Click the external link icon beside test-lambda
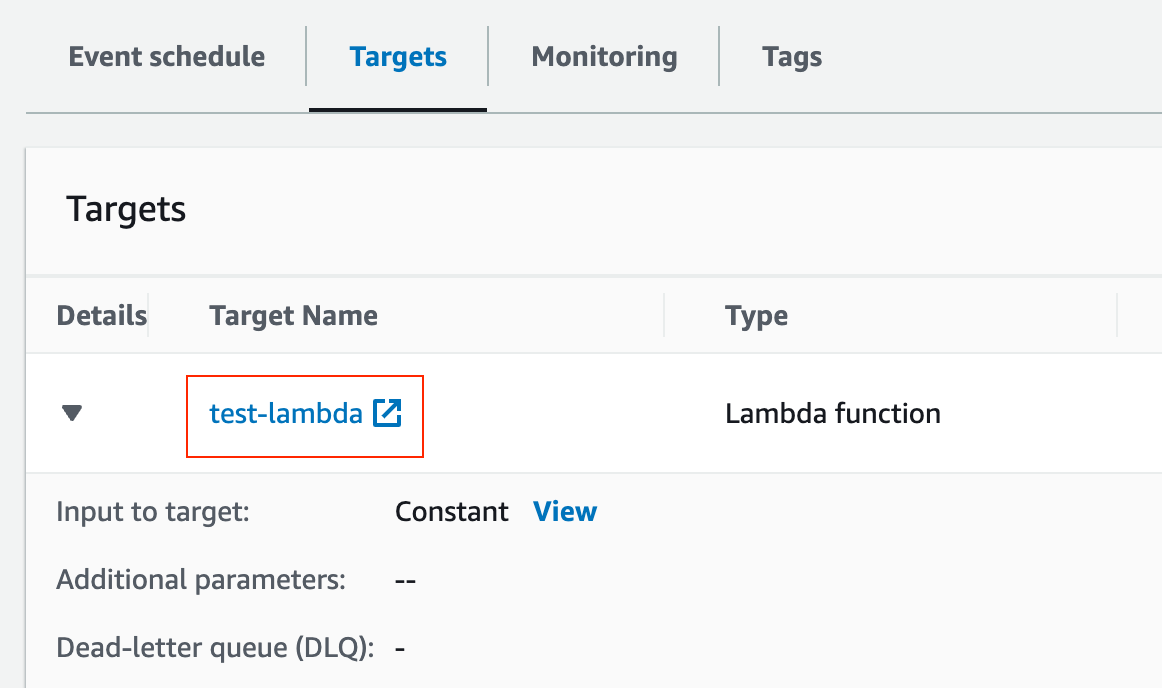1162x688 pixels. point(387,414)
